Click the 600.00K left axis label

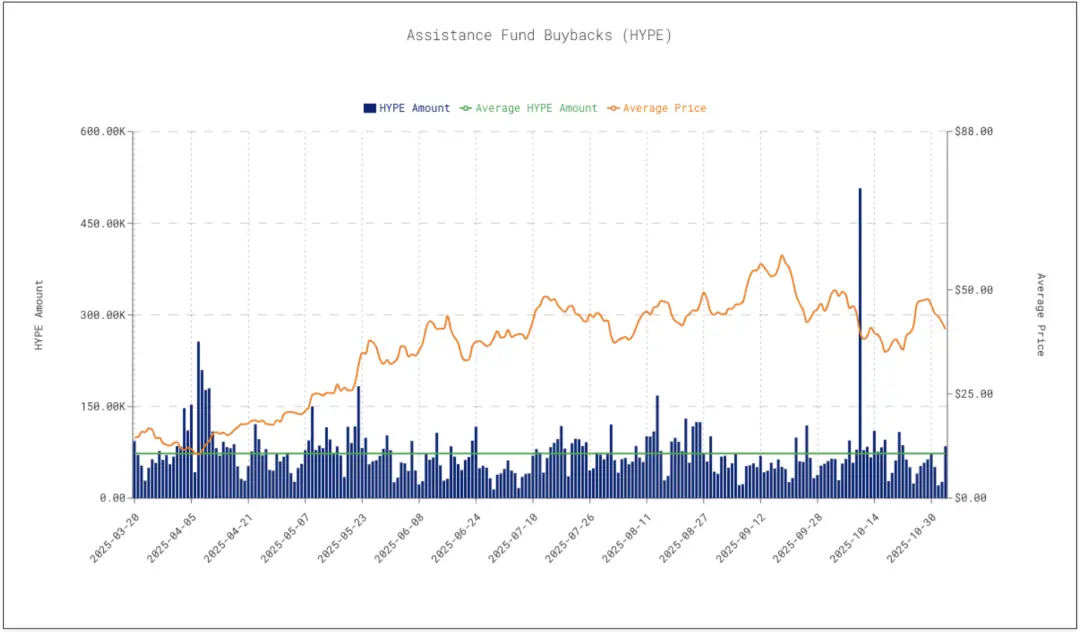(101, 132)
